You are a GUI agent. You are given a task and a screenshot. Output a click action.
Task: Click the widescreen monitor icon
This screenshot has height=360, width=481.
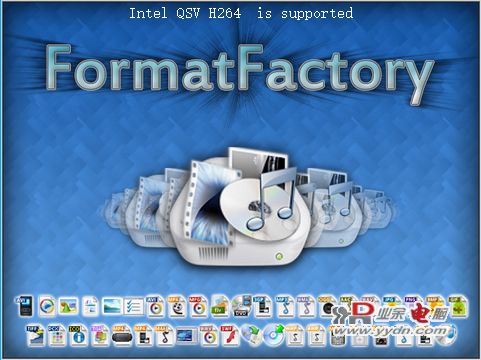[187, 335]
